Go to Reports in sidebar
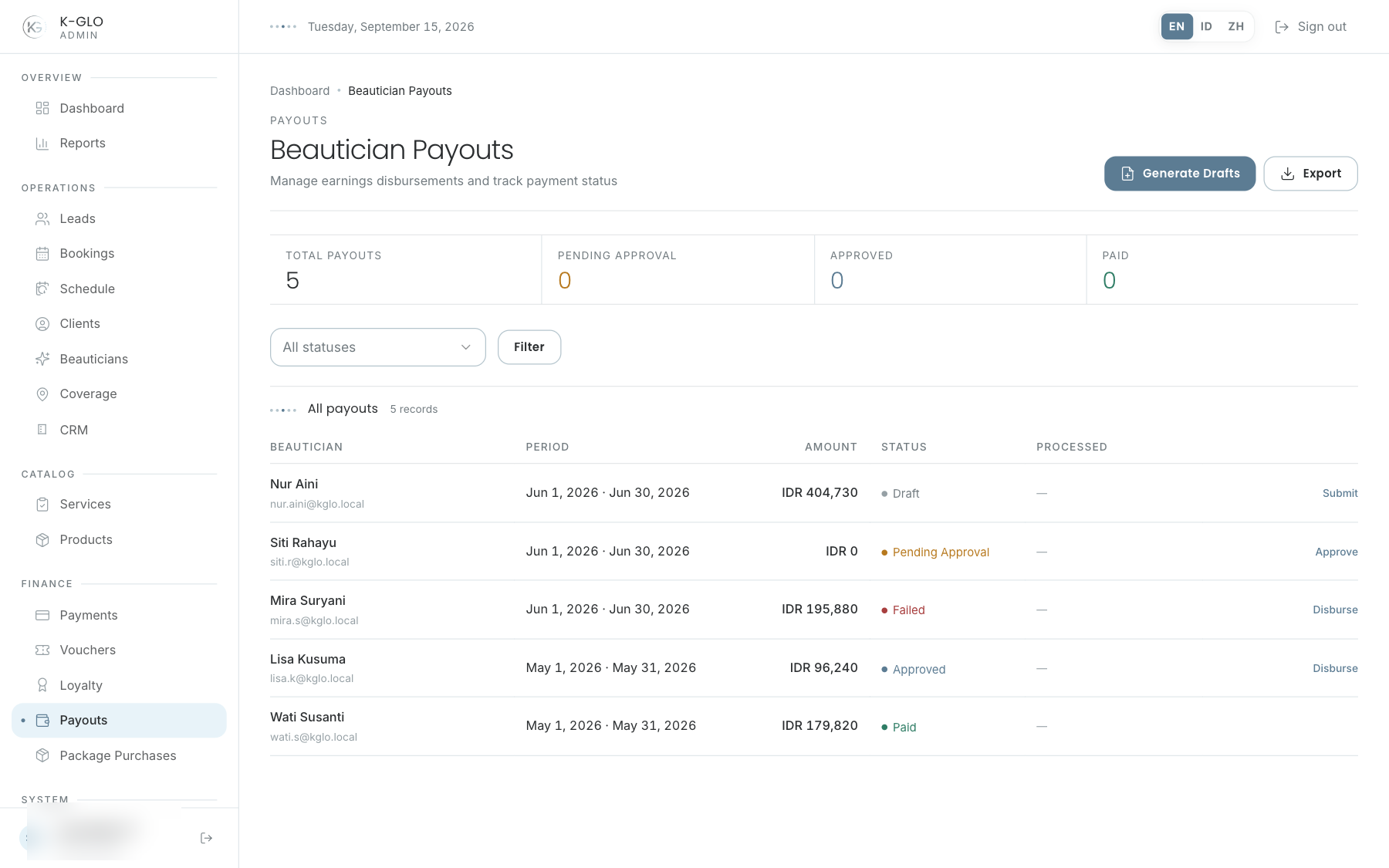Viewport: 1389px width, 868px height. pos(119,144)
